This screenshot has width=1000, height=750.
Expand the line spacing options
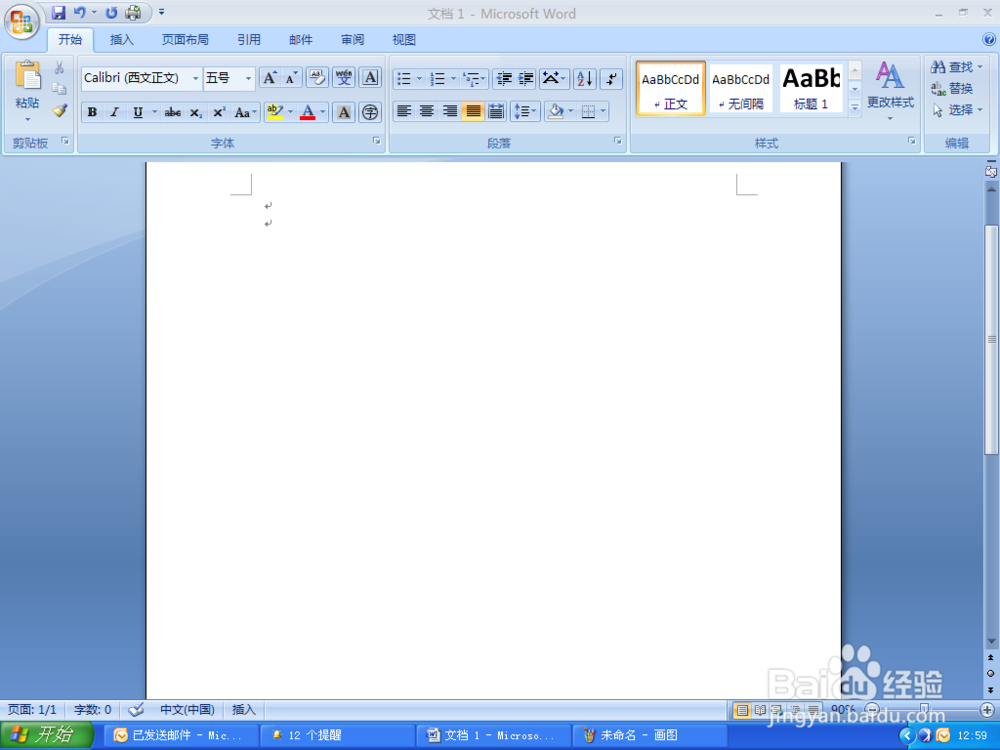[x=524, y=112]
